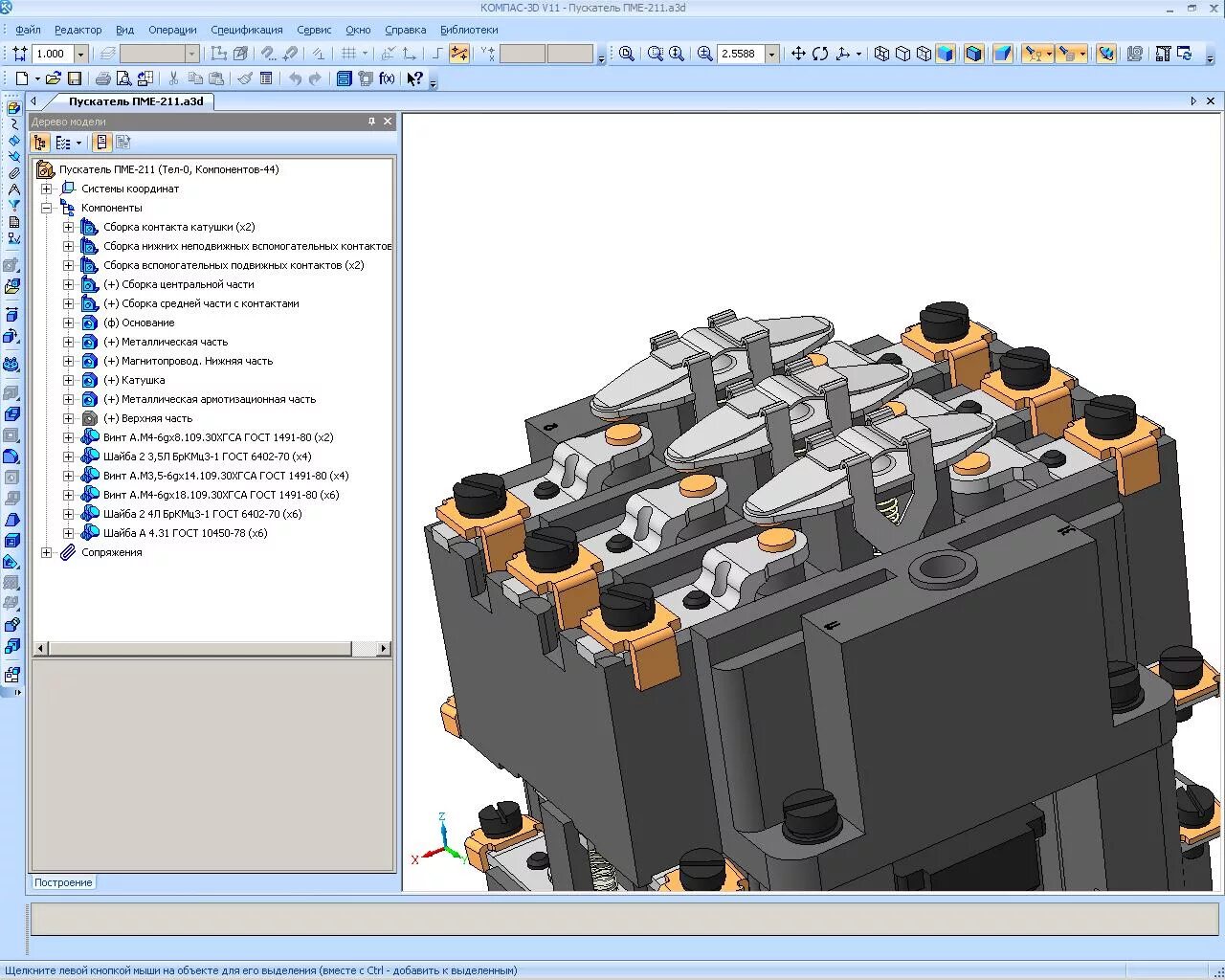Click the zoom in magnifier
Viewport: 1225px width, 980px height.
704,54
